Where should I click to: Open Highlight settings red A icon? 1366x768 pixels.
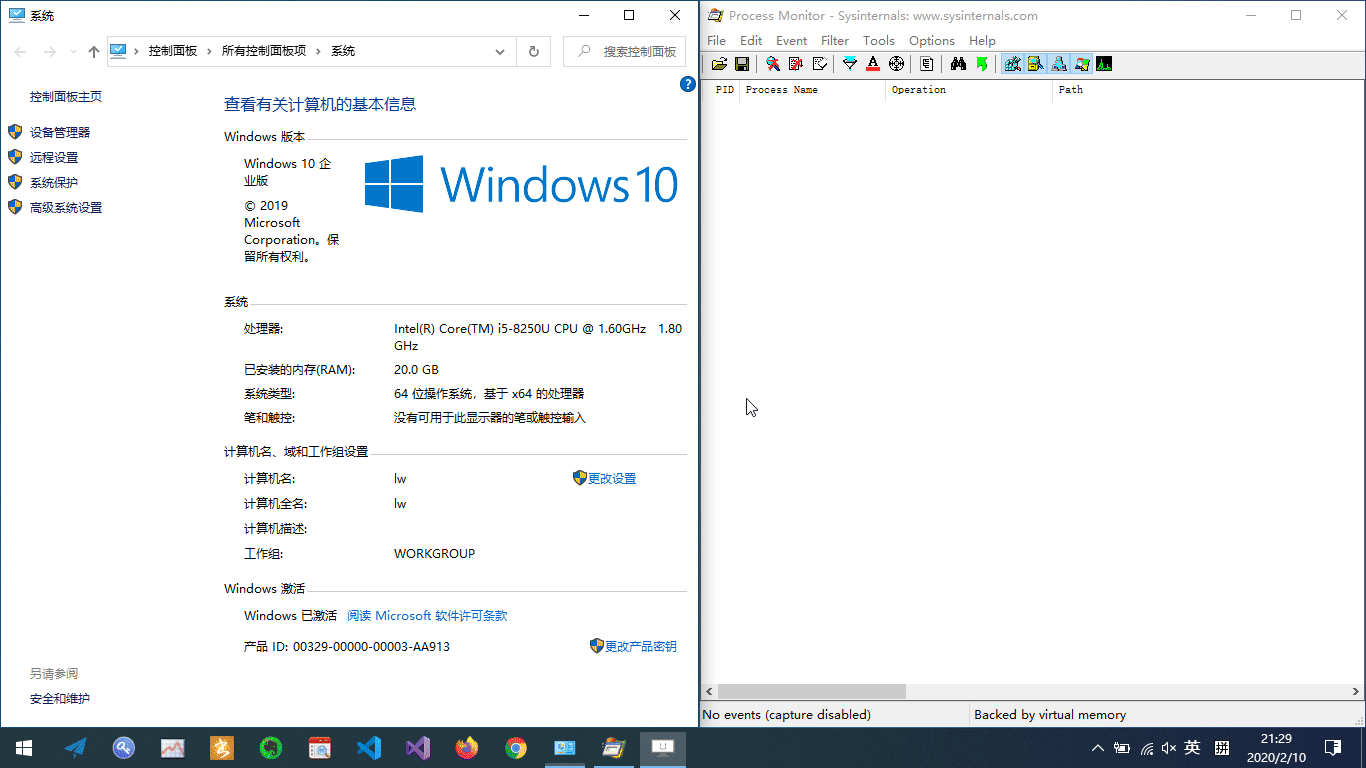pyautogui.click(x=873, y=64)
